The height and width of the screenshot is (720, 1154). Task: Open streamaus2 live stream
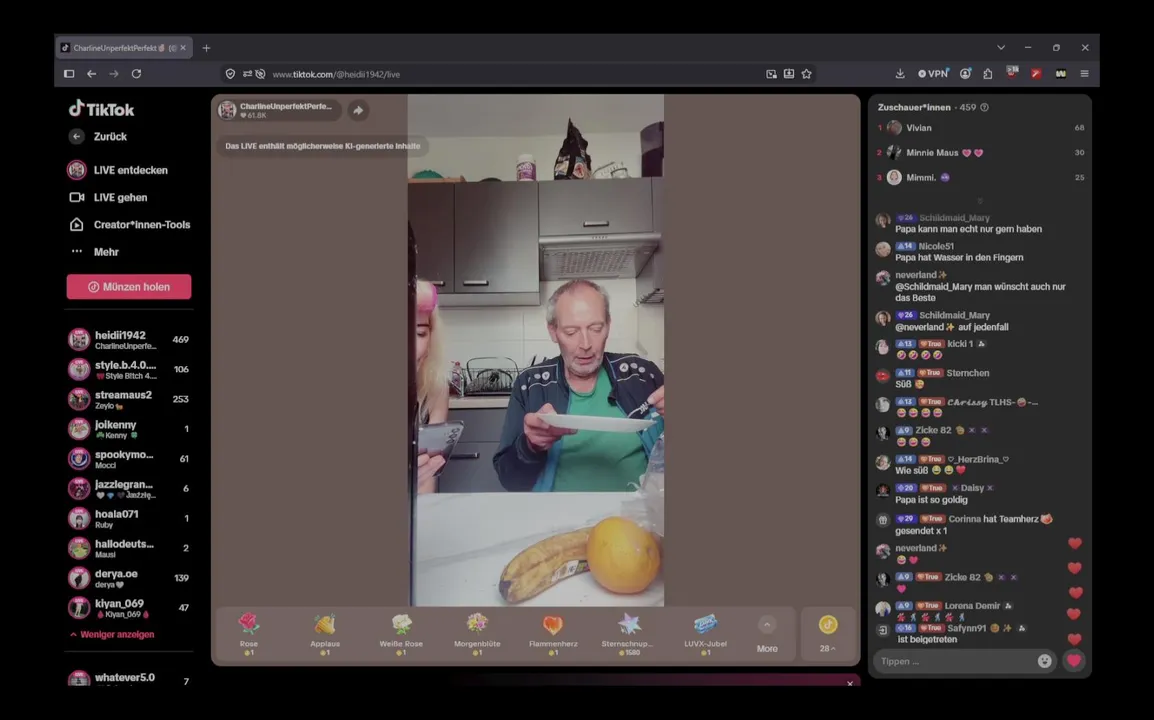[129, 399]
